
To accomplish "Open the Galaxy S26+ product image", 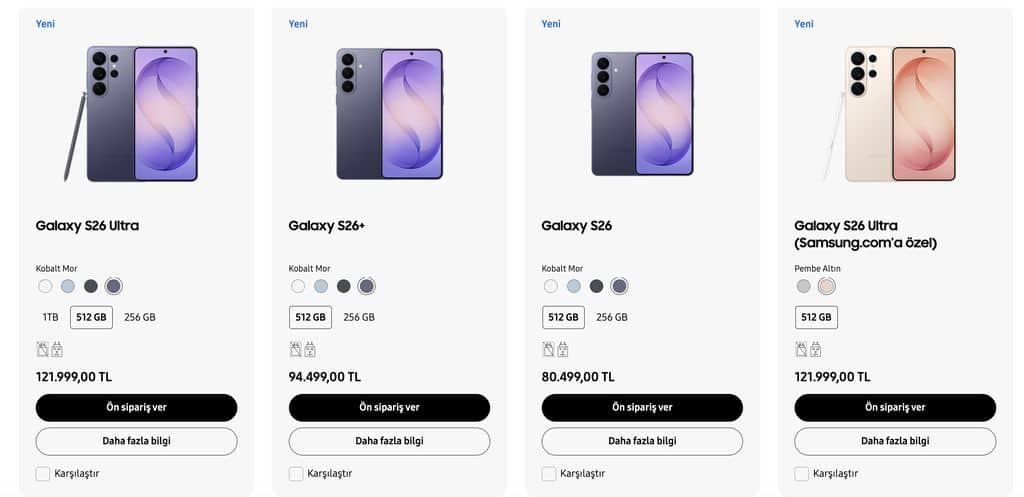I will [389, 114].
